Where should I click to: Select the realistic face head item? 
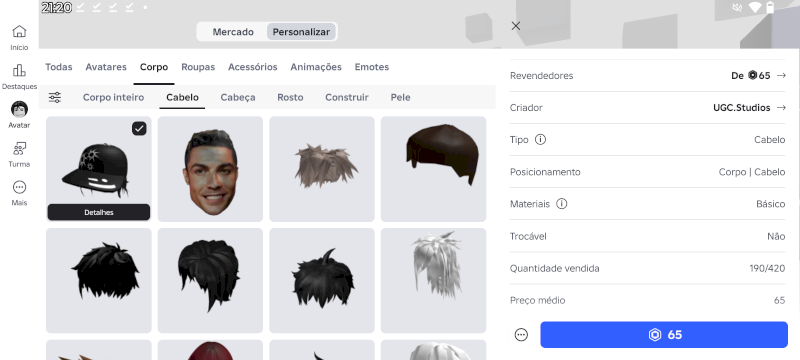click(210, 169)
